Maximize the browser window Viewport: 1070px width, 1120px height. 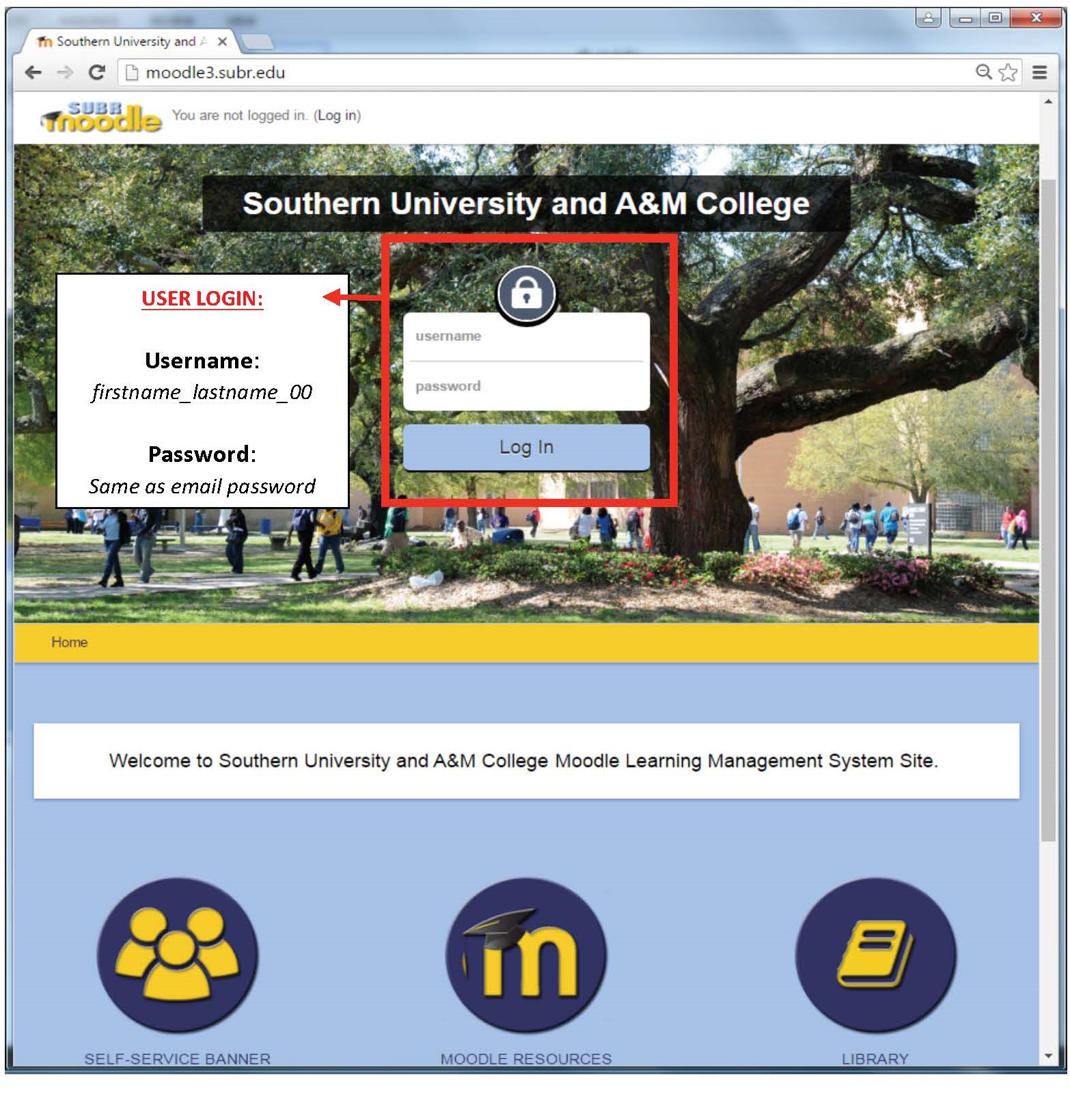point(995,18)
